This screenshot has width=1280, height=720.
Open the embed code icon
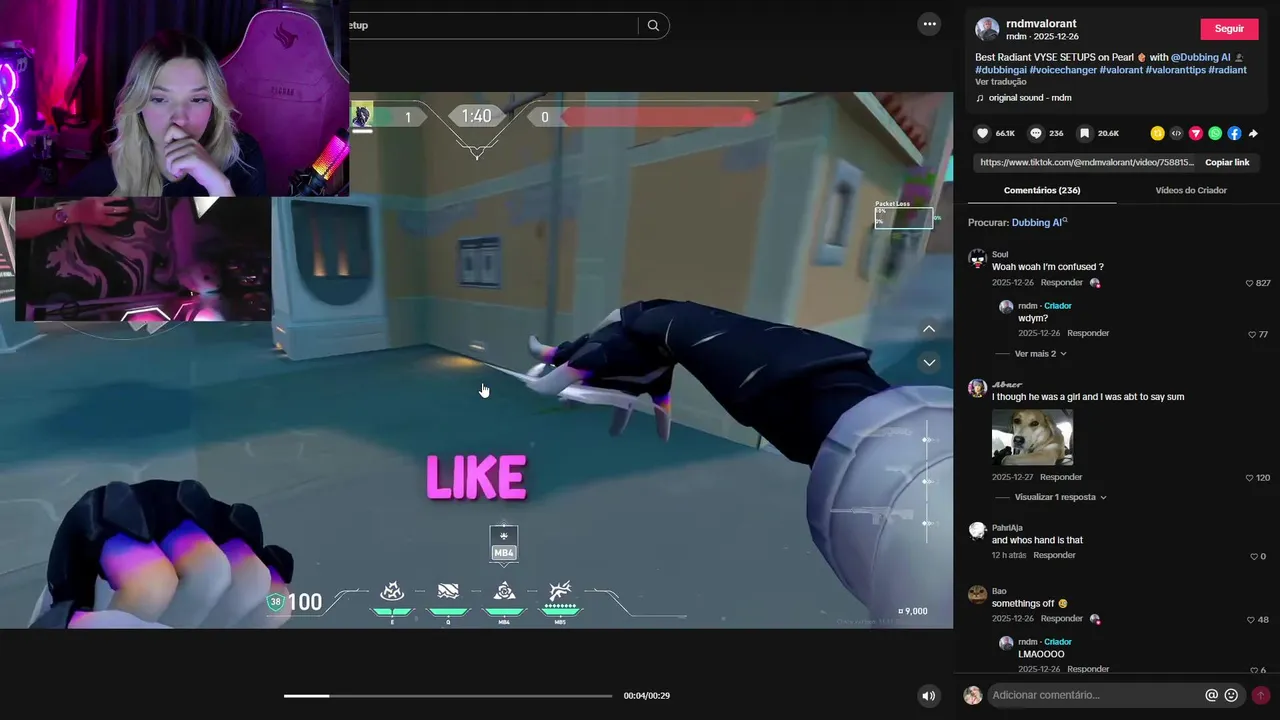pos(1176,133)
